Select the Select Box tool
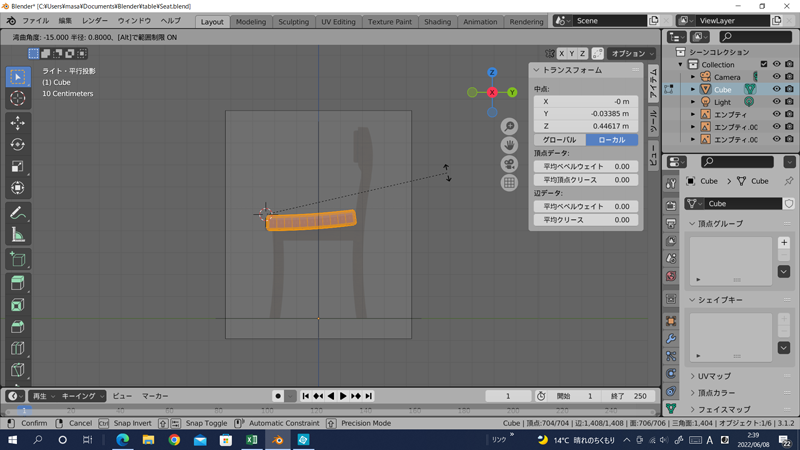 (x=18, y=77)
